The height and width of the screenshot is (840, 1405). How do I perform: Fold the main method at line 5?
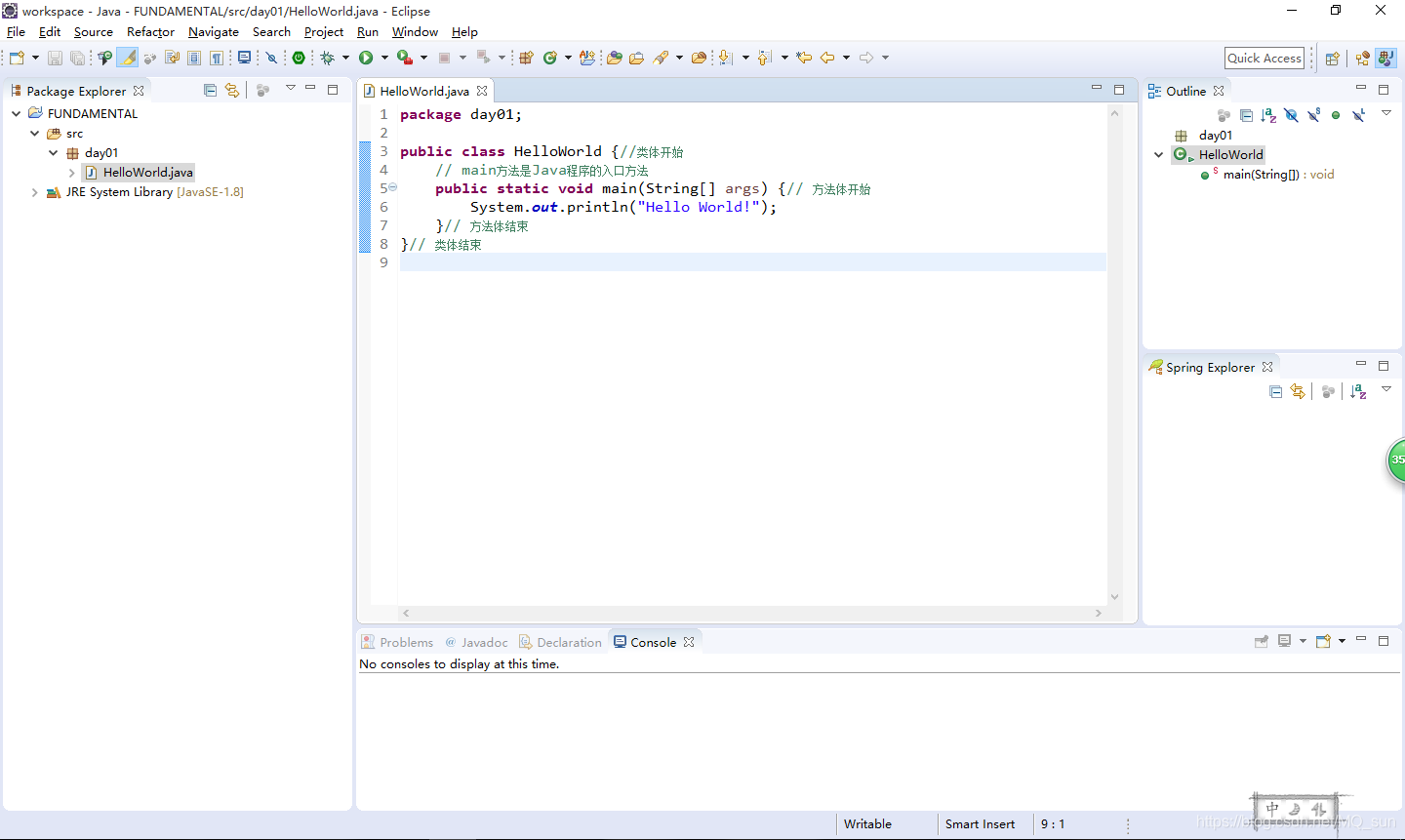tap(392, 187)
